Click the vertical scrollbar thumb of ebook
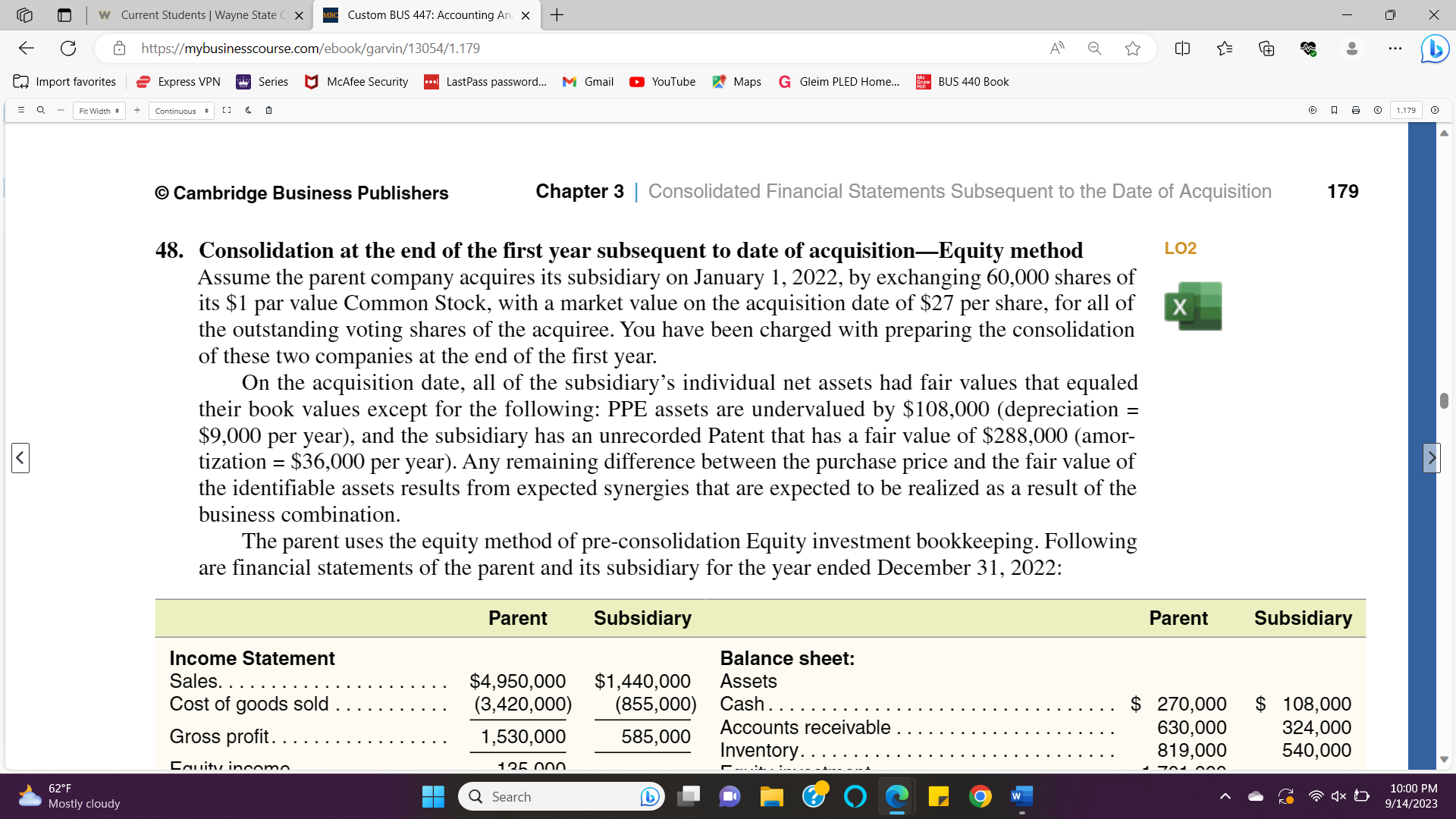 click(1444, 400)
